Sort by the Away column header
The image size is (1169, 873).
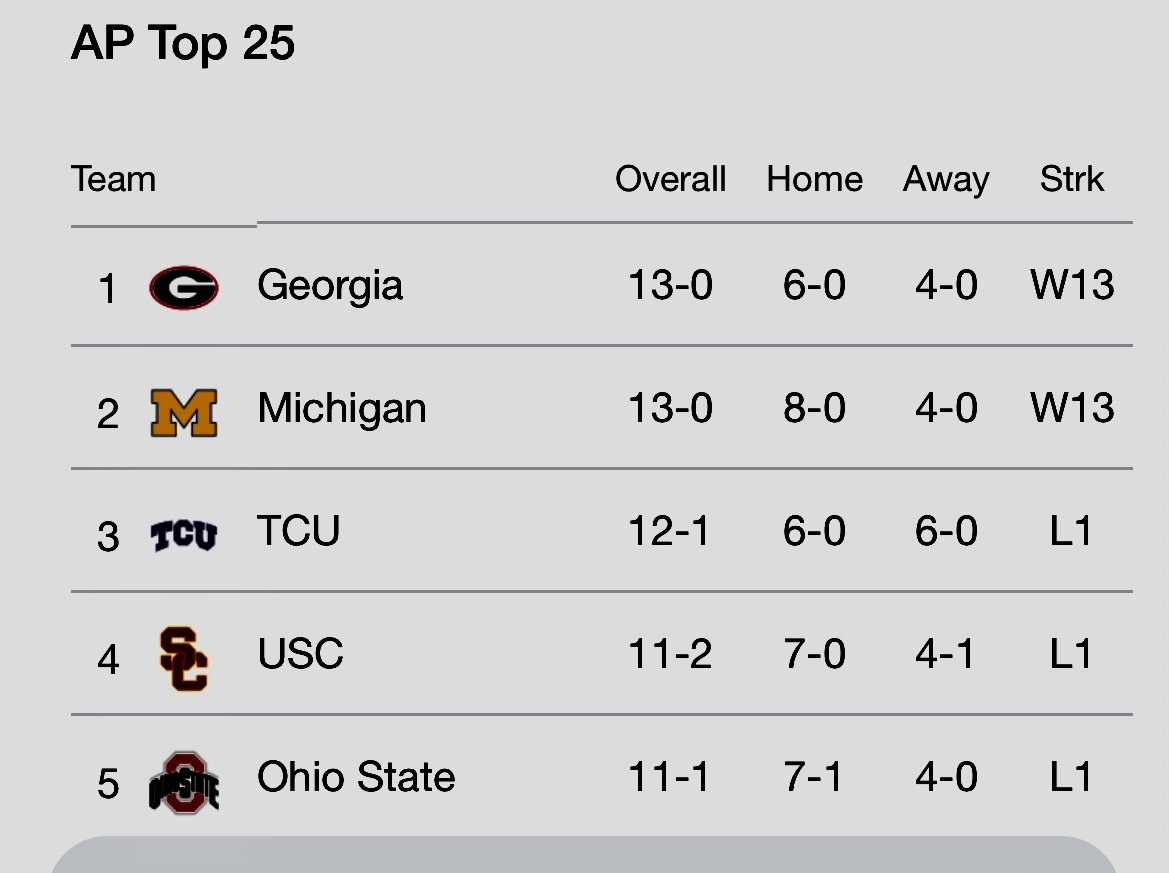tap(946, 180)
